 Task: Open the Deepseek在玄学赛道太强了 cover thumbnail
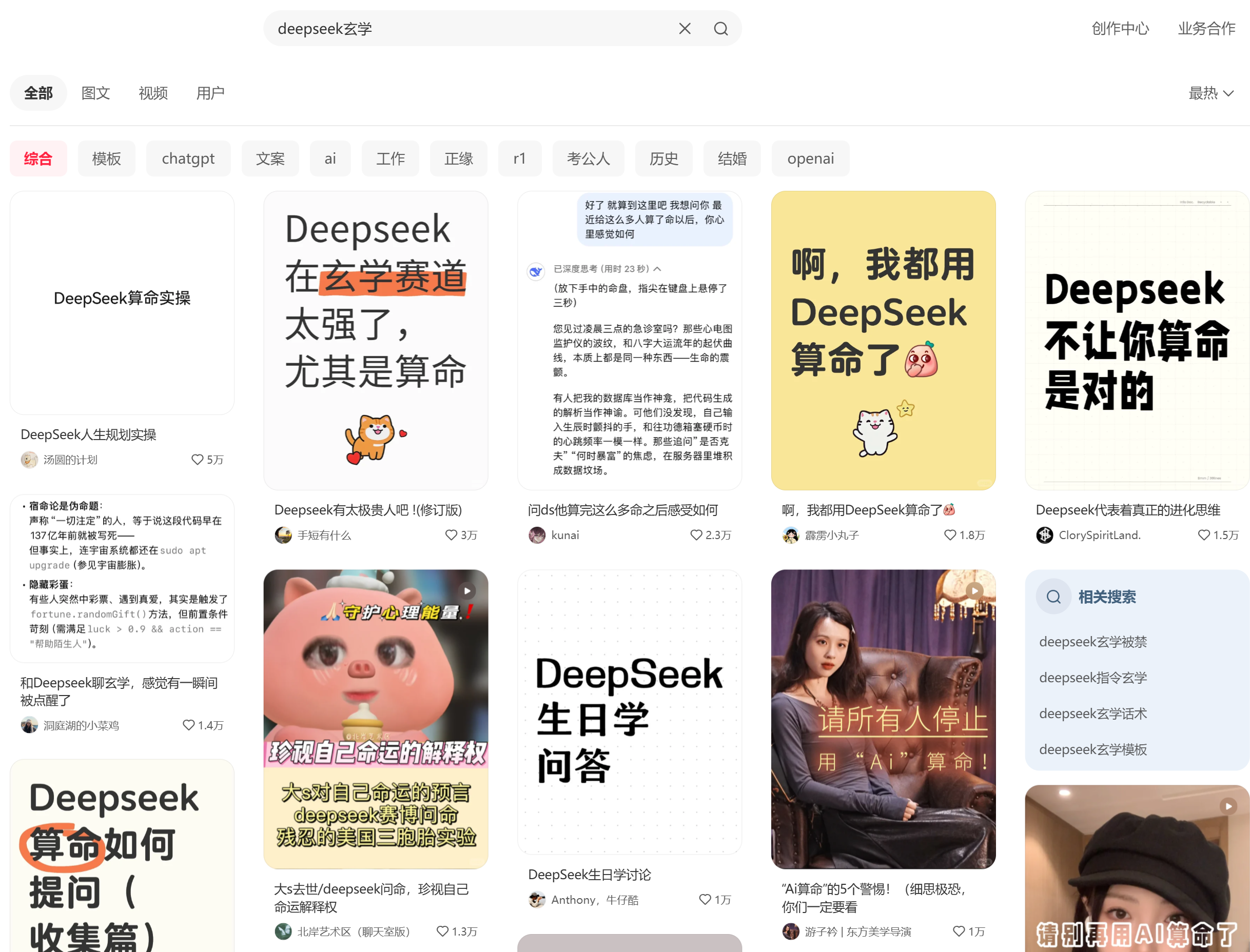375,340
